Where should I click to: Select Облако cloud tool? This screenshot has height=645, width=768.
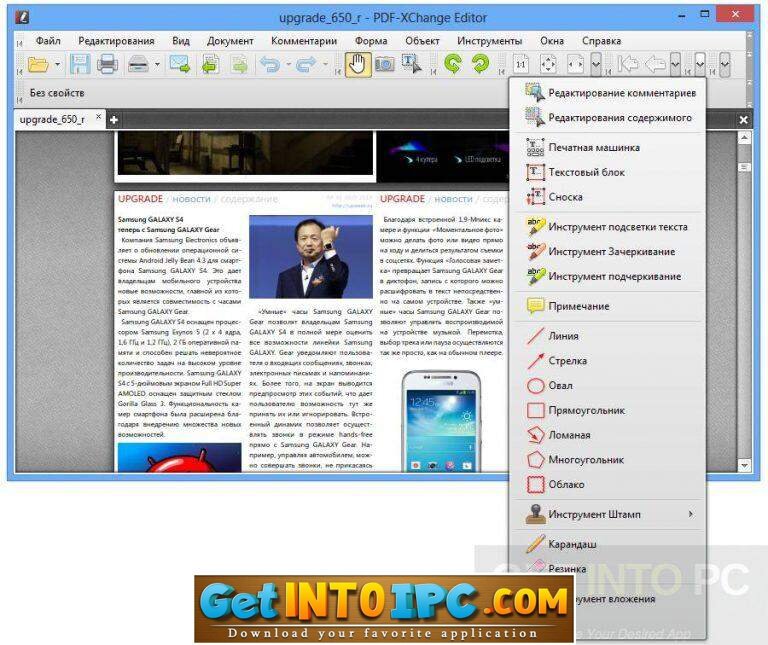tap(607, 484)
